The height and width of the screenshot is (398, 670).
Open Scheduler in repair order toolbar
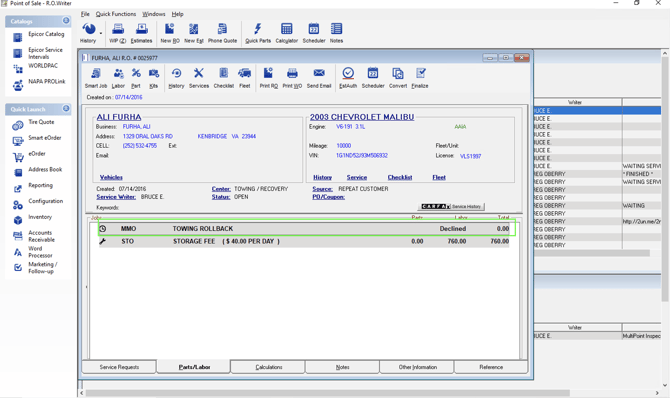point(373,78)
